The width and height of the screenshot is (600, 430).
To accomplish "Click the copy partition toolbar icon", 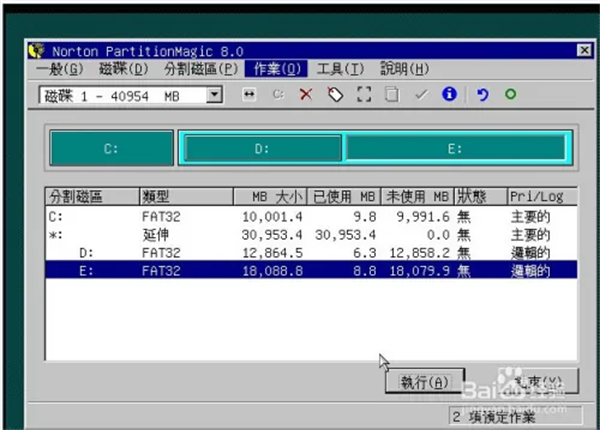I will click(x=392, y=94).
